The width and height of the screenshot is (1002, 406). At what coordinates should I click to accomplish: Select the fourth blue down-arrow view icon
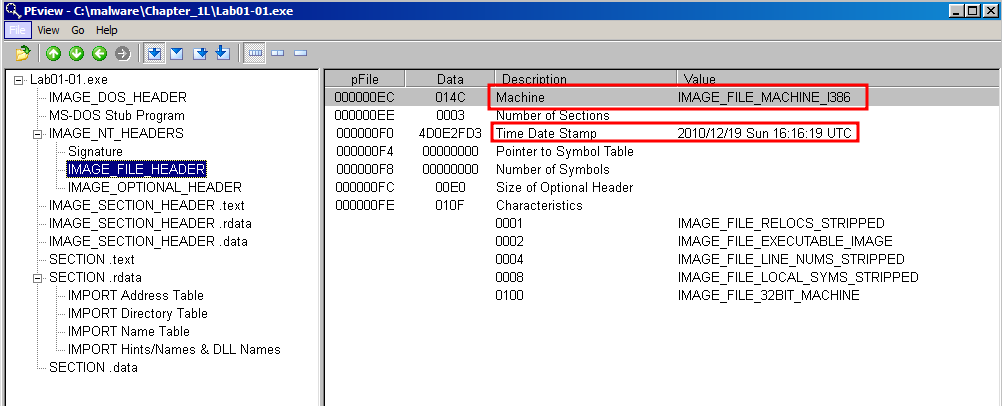[x=222, y=54]
